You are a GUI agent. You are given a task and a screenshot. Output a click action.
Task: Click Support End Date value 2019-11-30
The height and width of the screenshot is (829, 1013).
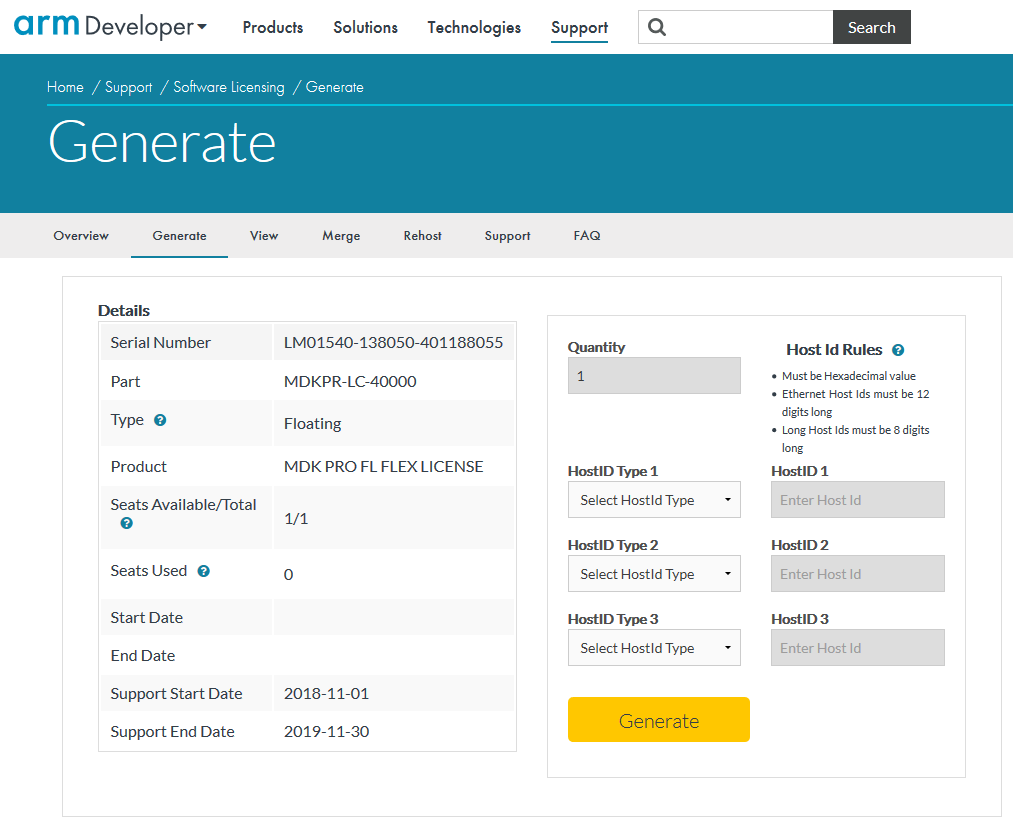pyautogui.click(x=326, y=731)
